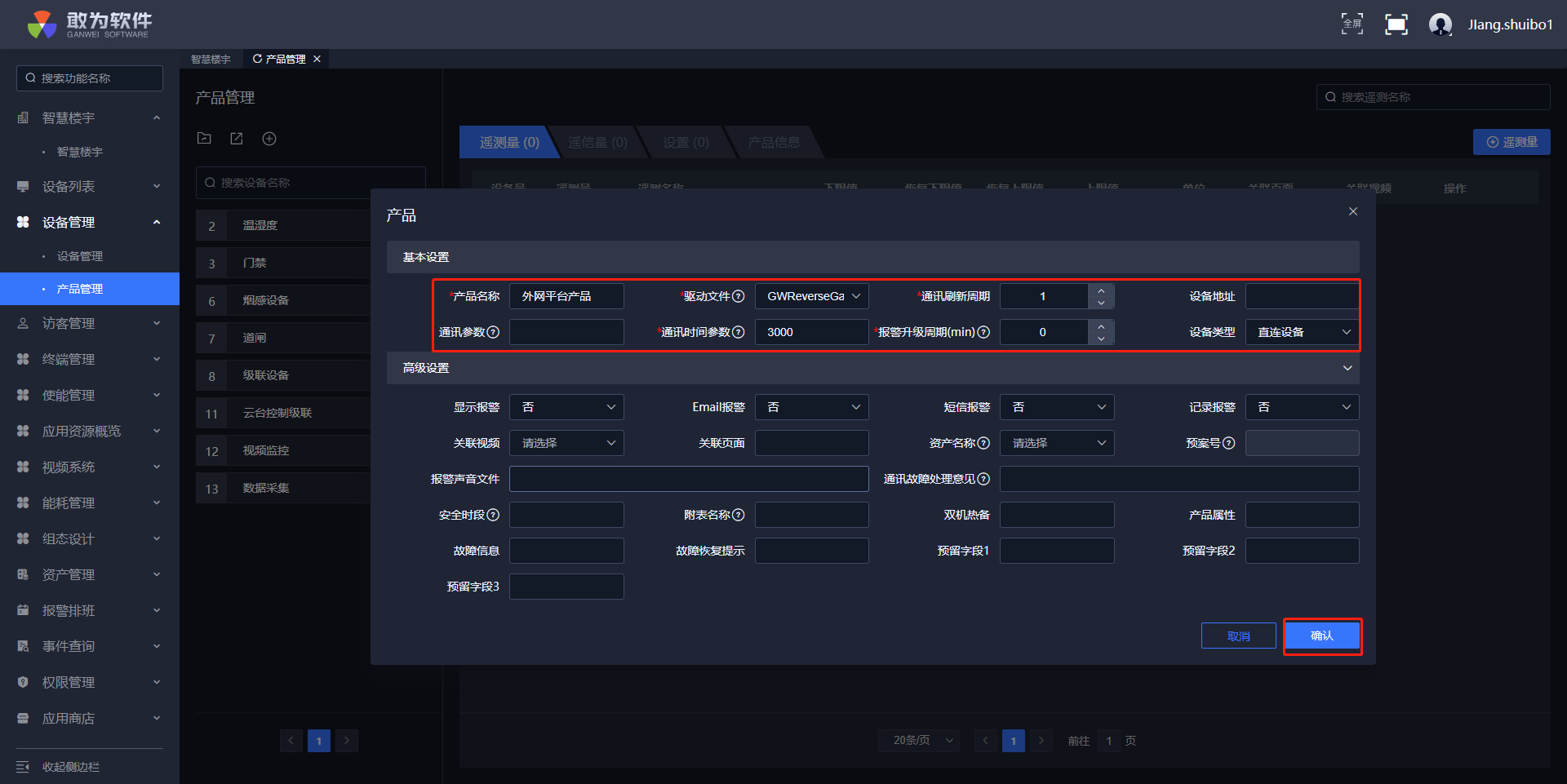The image size is (1567, 784).
Task: Click the 产品名称 input field
Action: coord(566,296)
